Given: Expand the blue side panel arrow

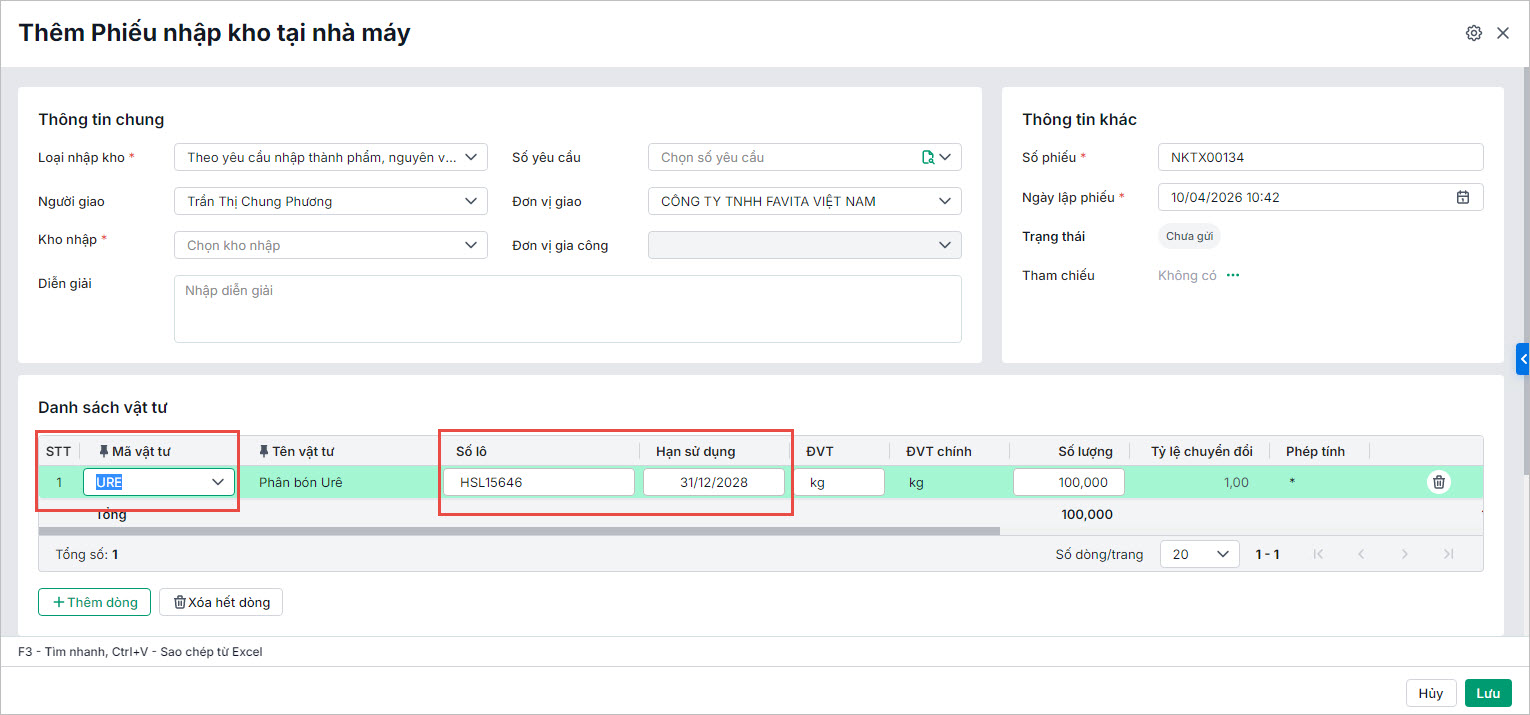Looking at the screenshot, I should 1522,358.
